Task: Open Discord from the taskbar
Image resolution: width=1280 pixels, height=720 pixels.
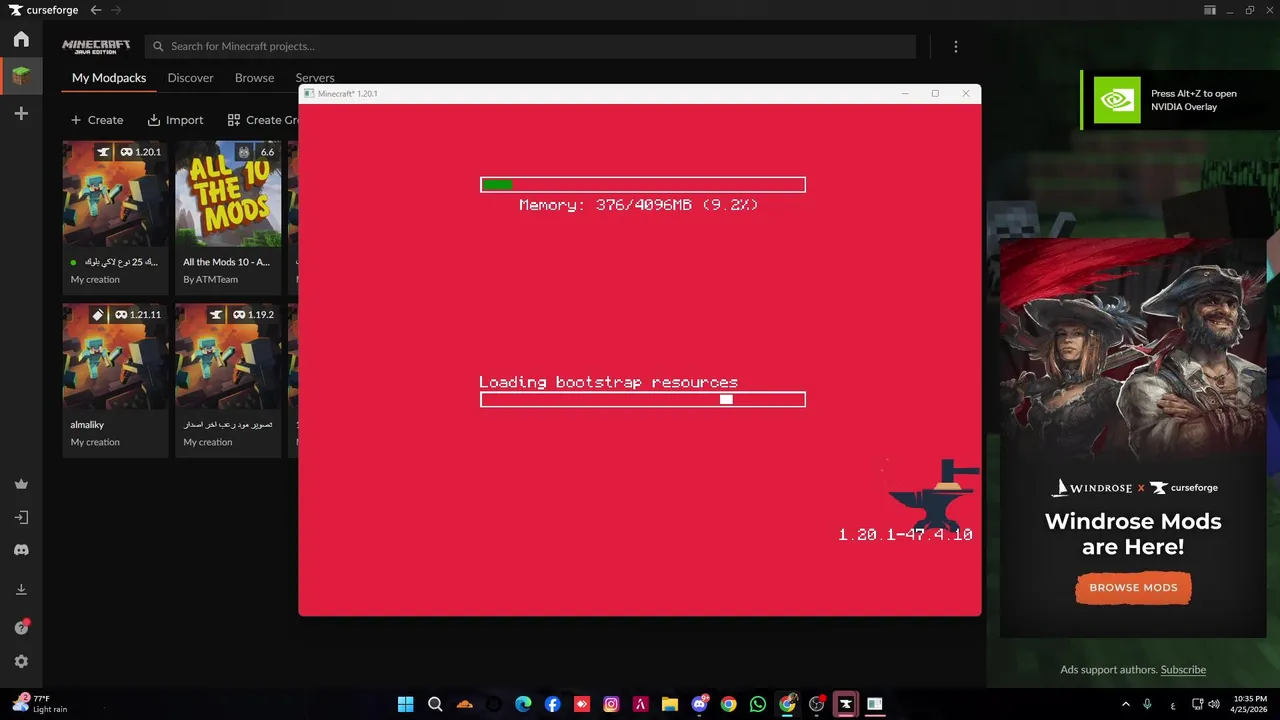Action: click(x=700, y=704)
